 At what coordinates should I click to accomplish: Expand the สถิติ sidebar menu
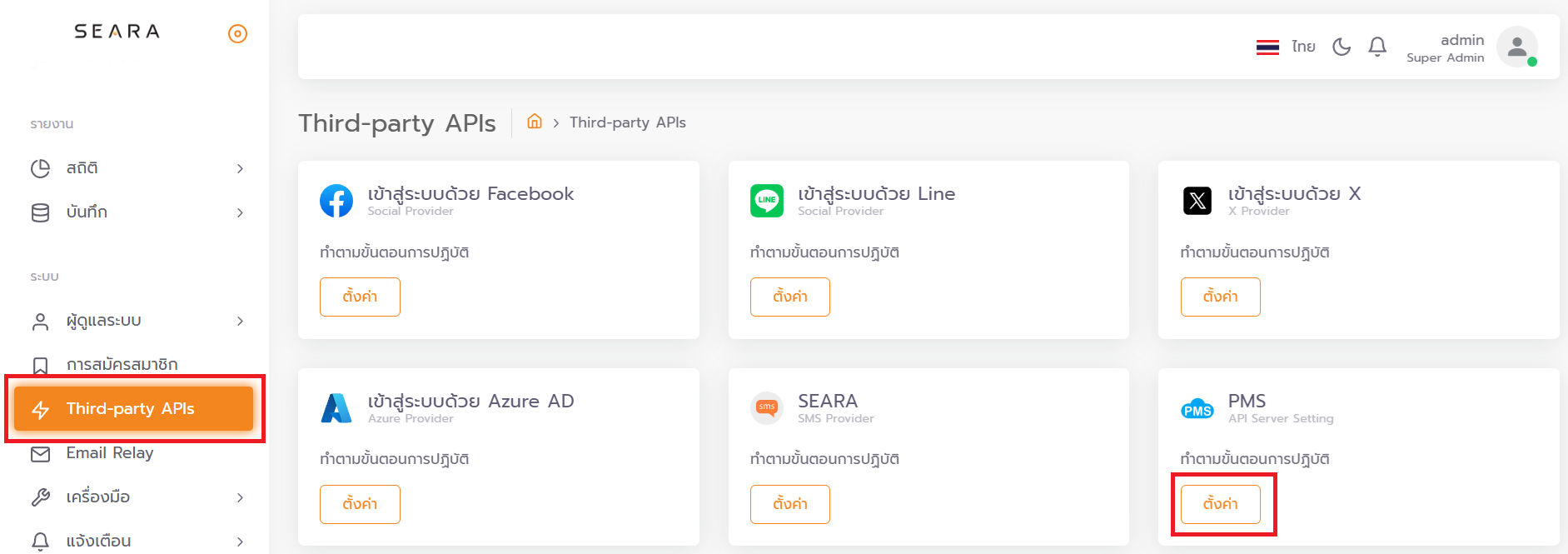point(137,168)
